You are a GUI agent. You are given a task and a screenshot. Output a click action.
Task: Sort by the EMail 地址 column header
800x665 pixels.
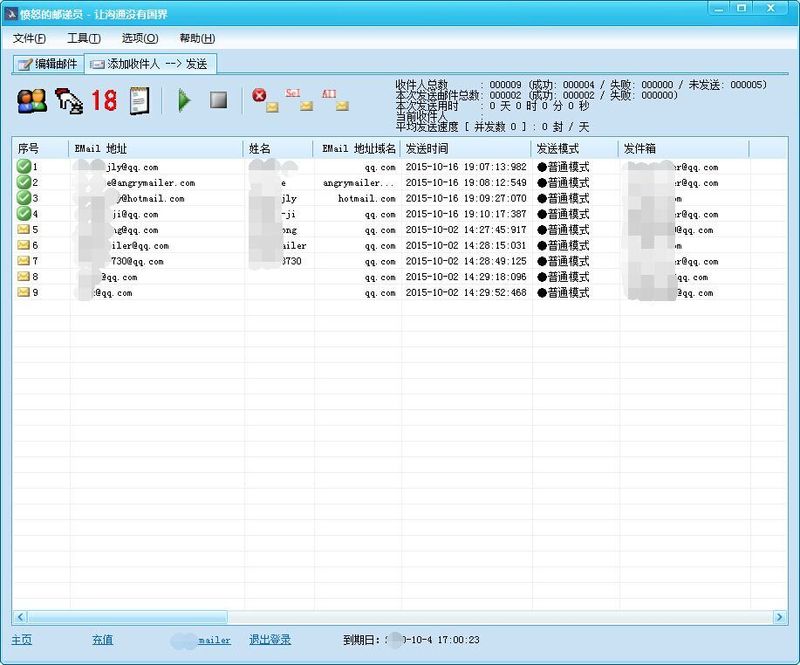pos(156,149)
